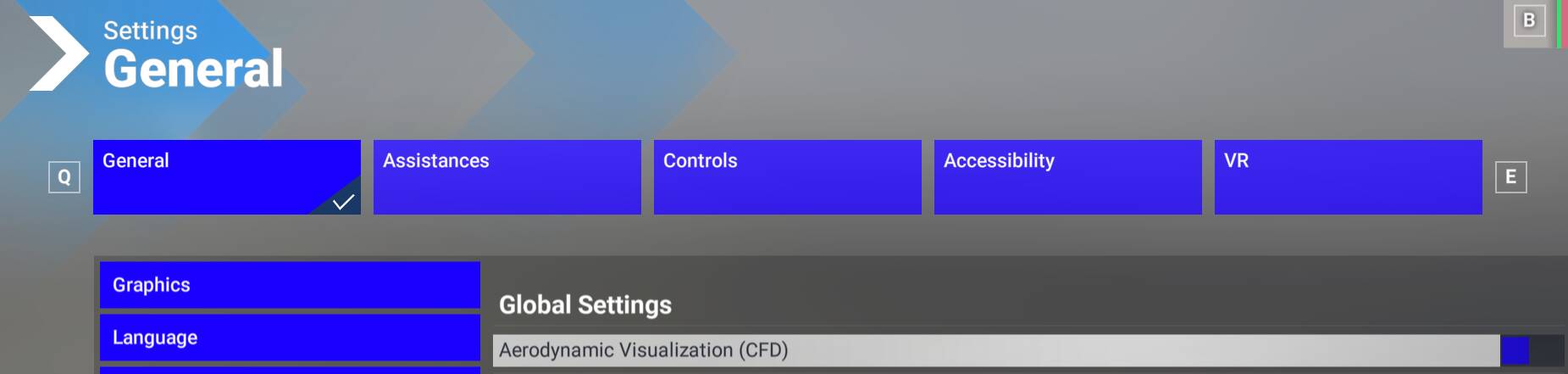Open the Controls tab

(x=787, y=176)
